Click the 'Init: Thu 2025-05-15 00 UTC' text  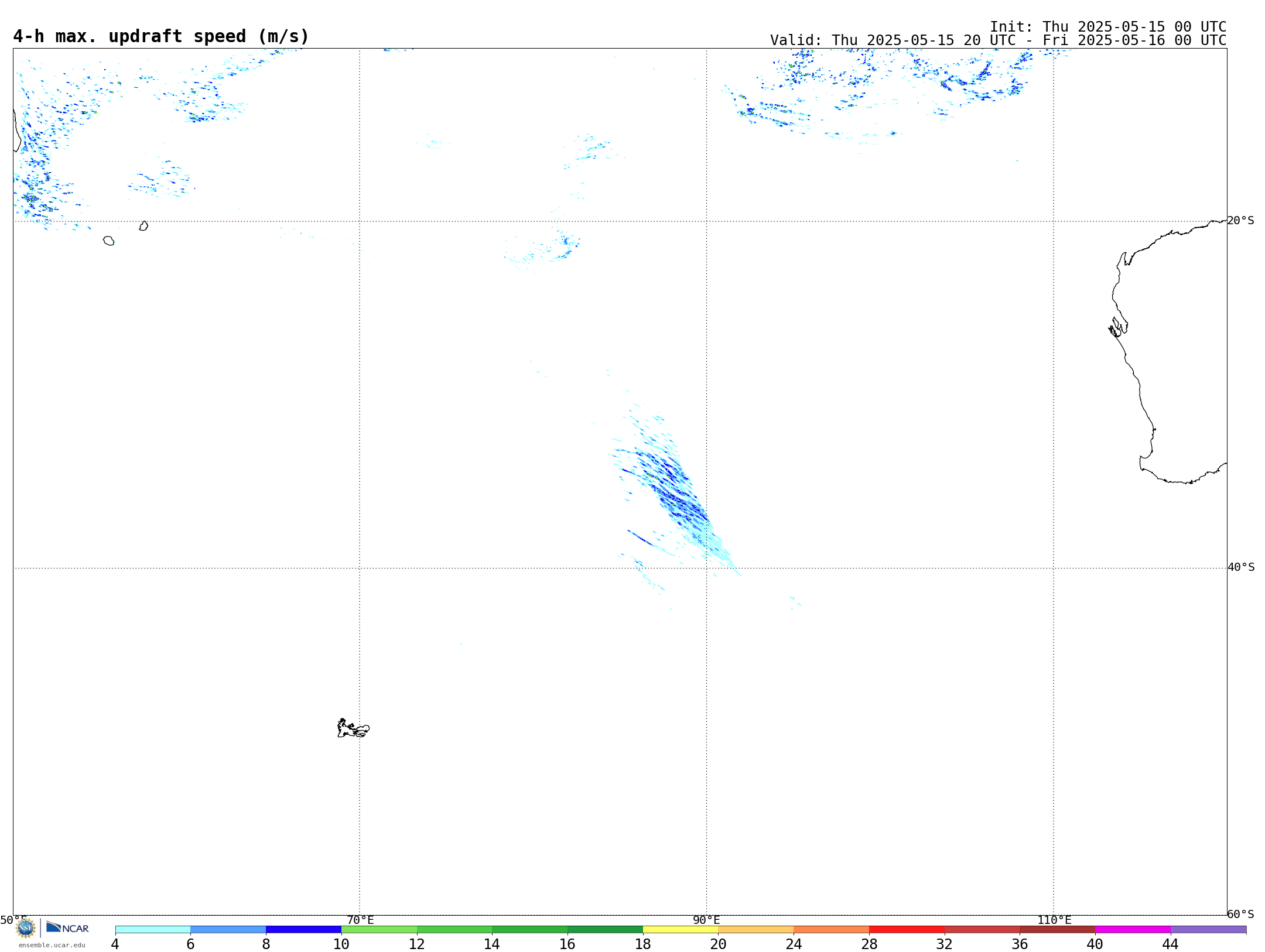pyautogui.click(x=1108, y=27)
